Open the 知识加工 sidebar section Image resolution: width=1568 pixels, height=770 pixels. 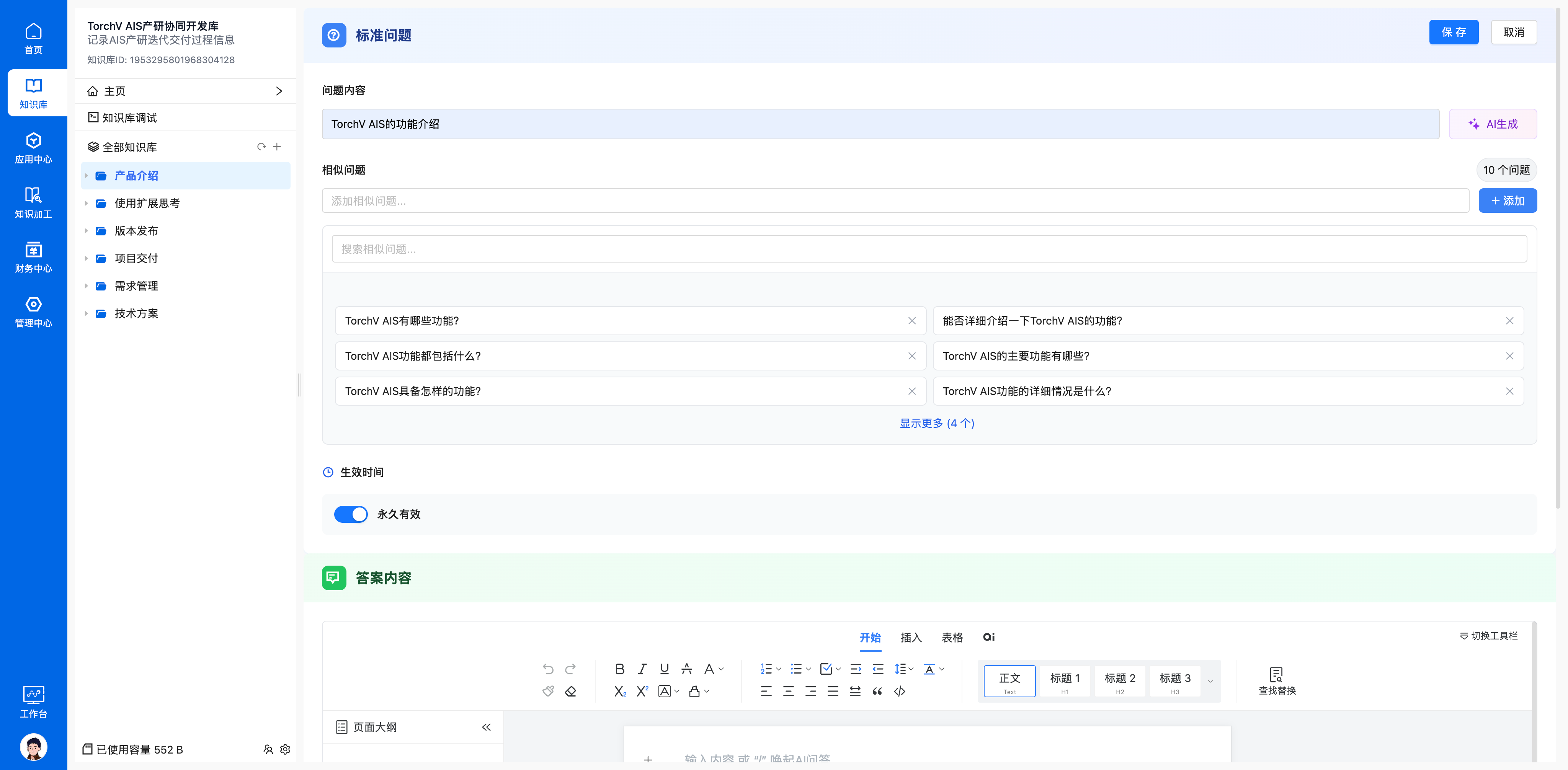tap(33, 203)
